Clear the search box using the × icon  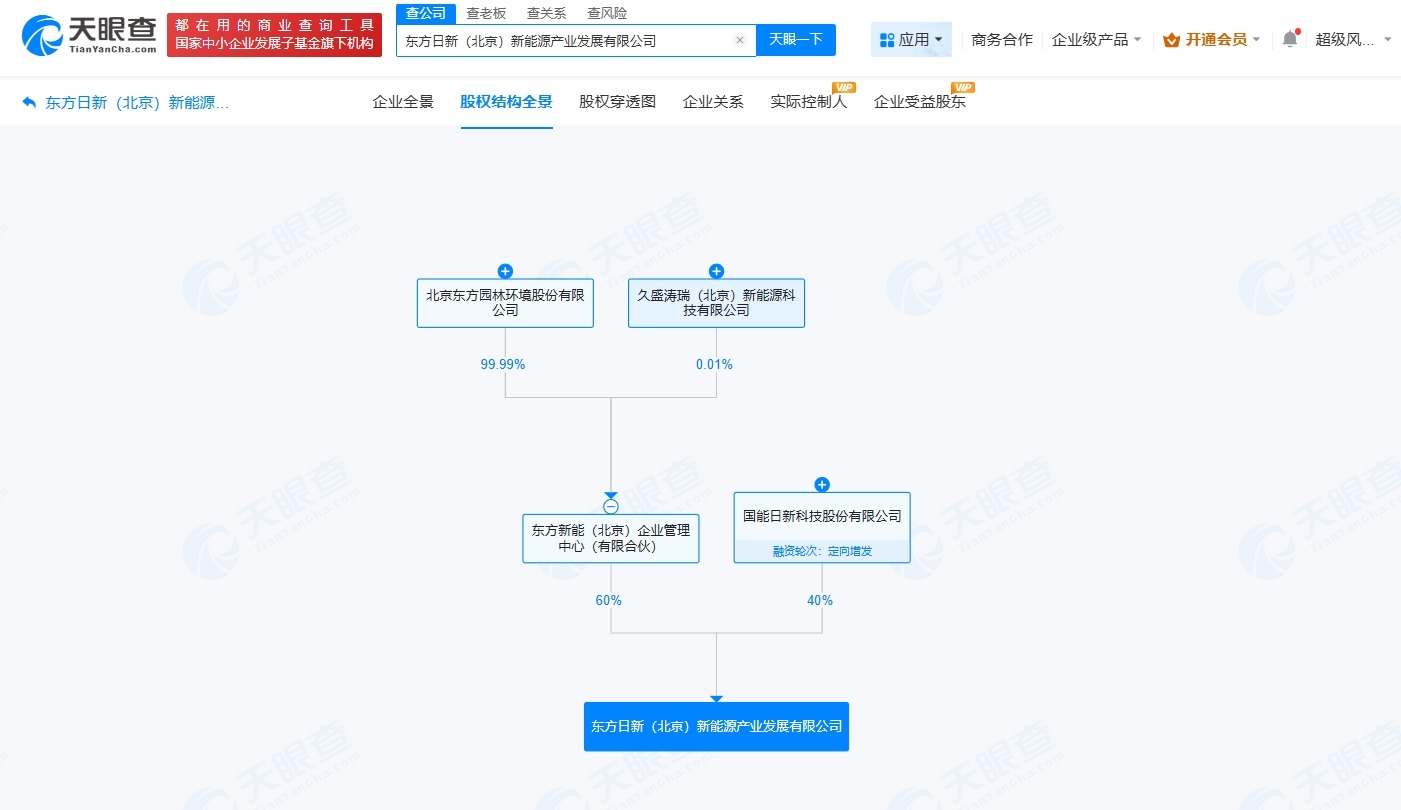pyautogui.click(x=740, y=40)
